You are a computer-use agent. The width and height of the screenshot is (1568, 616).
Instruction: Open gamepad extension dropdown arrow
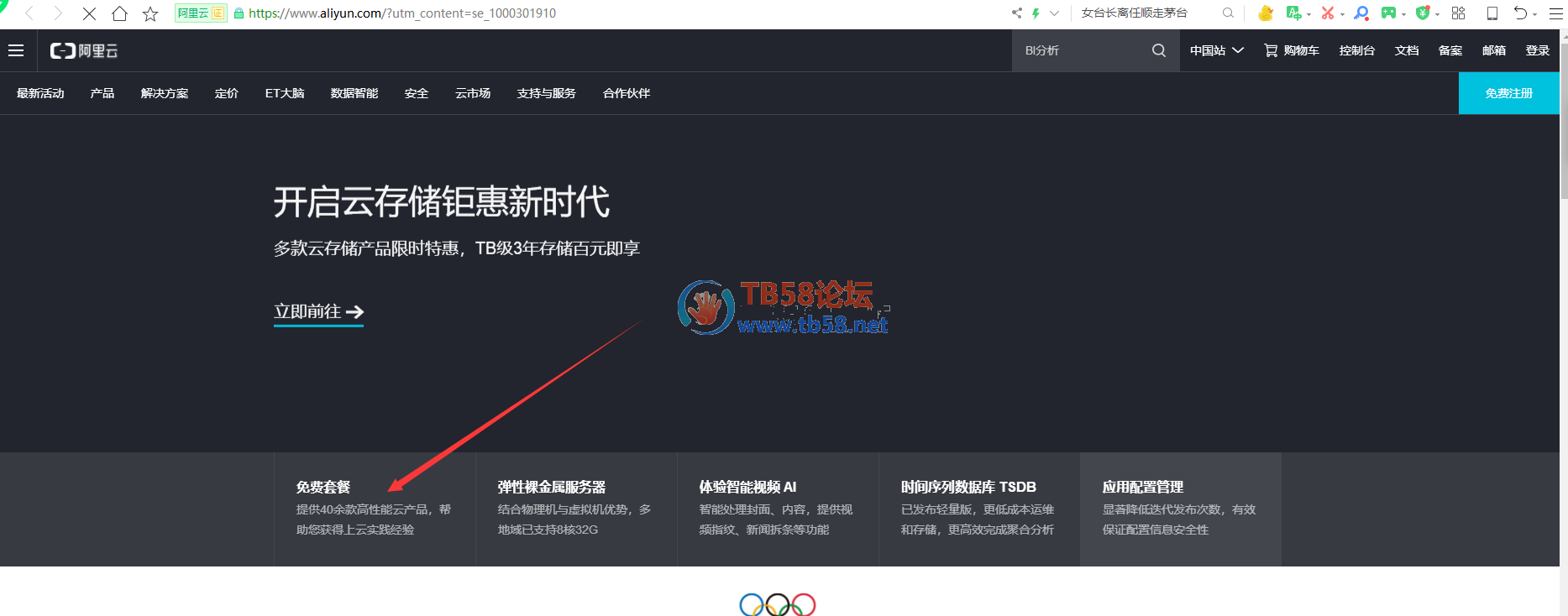(1403, 14)
